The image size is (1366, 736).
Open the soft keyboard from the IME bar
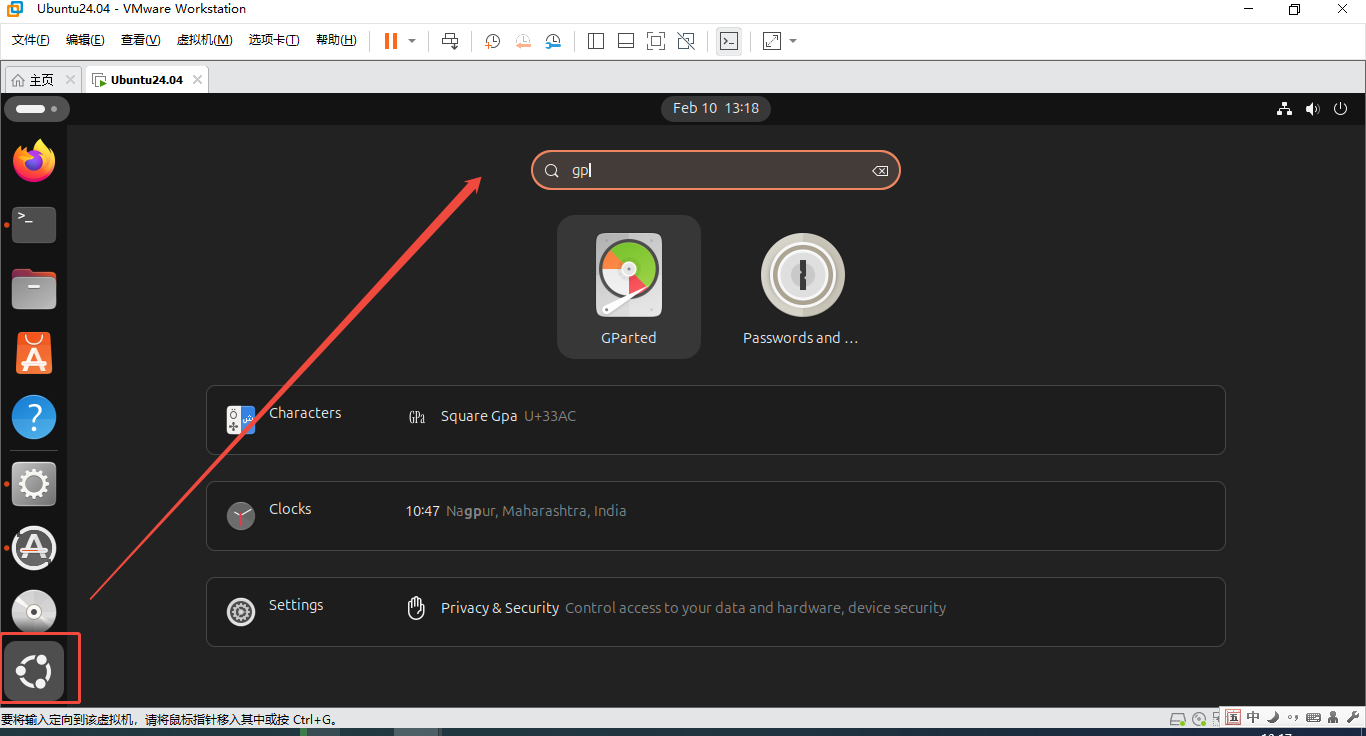coord(1313,718)
